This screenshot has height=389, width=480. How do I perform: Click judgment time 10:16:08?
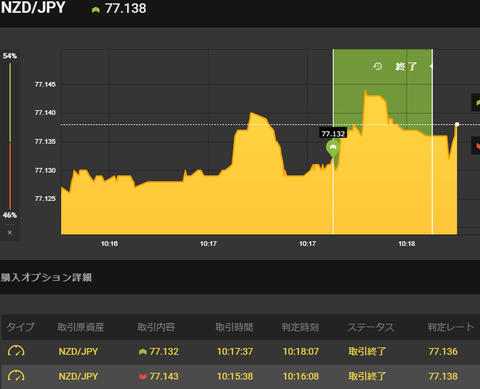point(301,376)
